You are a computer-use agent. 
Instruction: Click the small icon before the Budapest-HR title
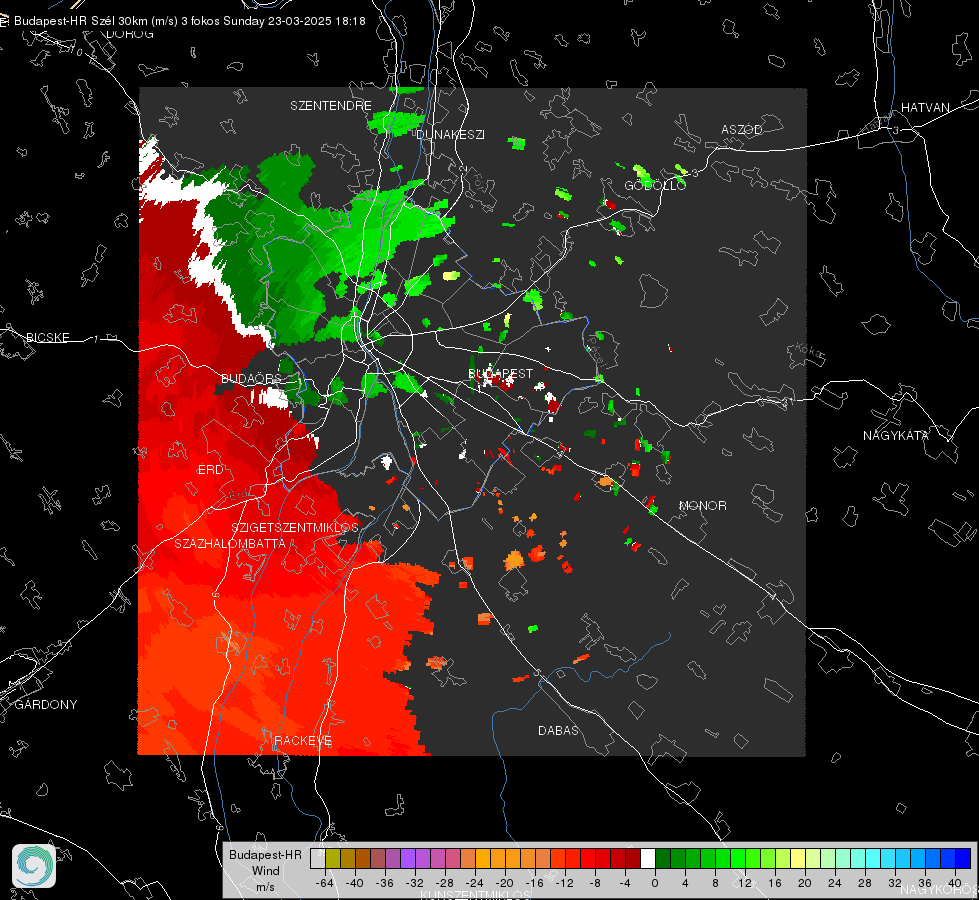pos(4,21)
